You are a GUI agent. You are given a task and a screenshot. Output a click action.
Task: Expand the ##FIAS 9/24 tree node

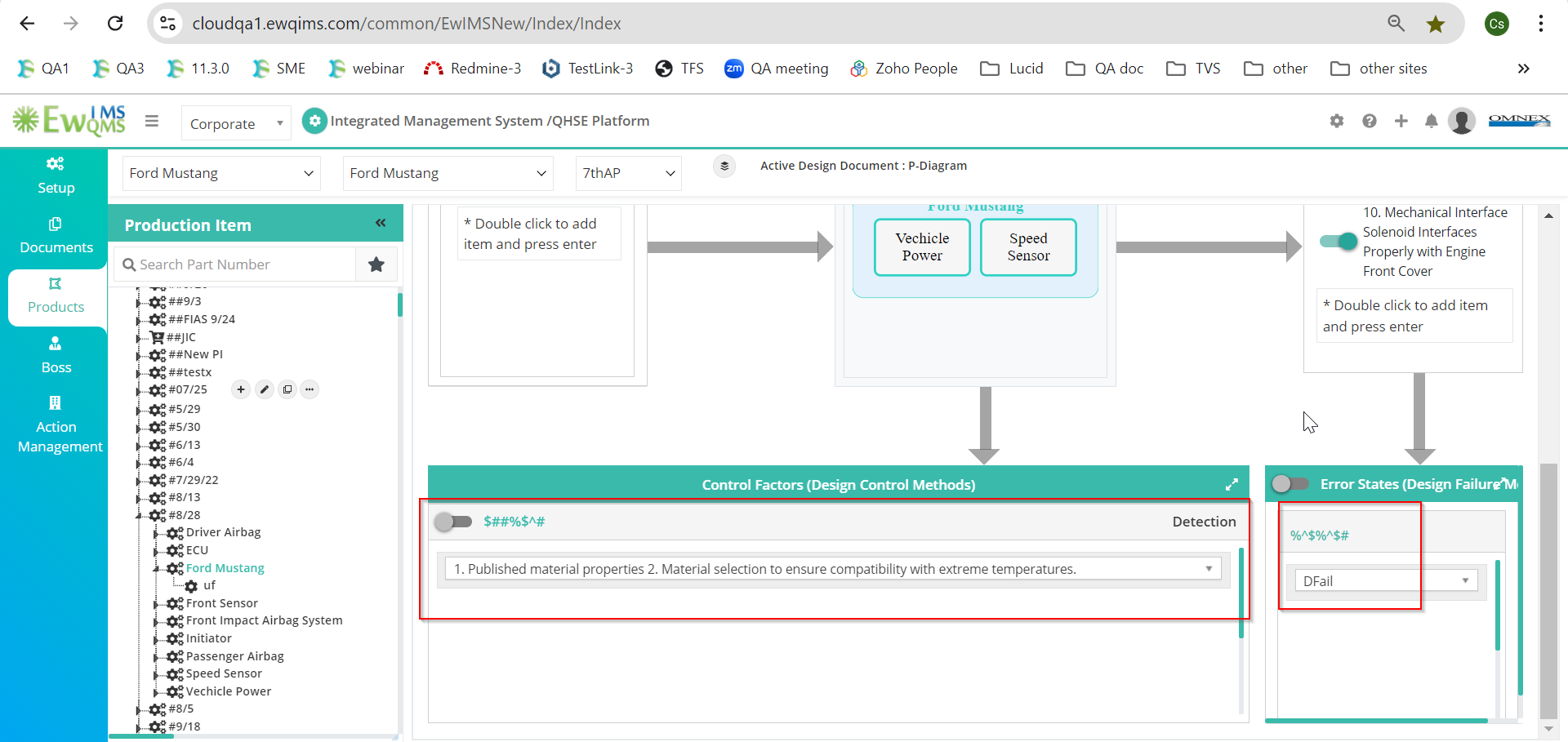click(139, 320)
